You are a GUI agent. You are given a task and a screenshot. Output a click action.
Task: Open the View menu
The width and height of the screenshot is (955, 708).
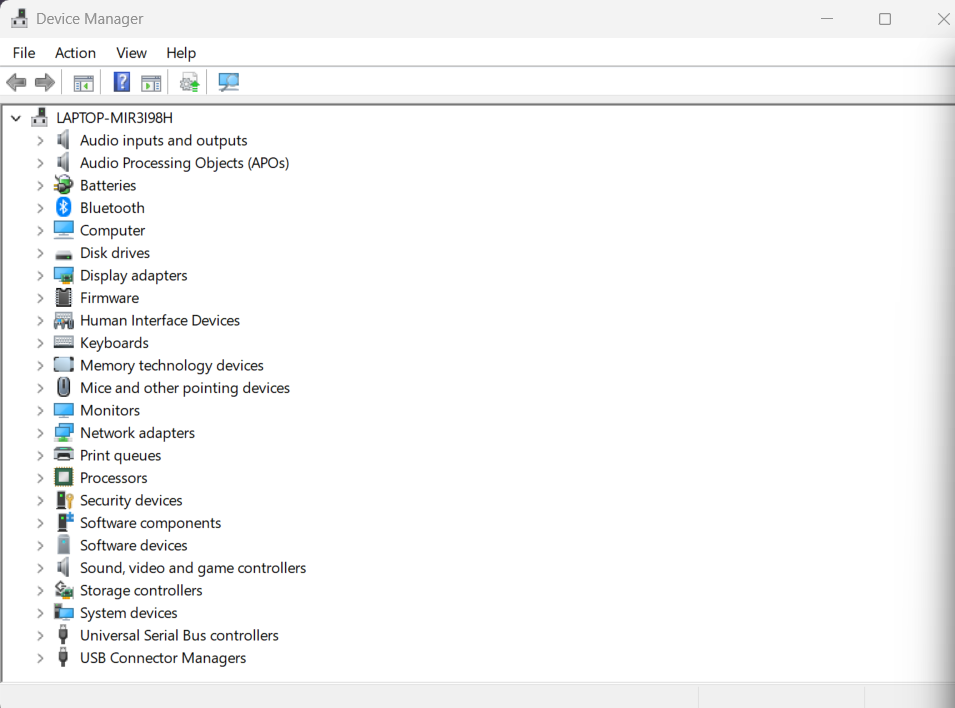[x=131, y=53]
